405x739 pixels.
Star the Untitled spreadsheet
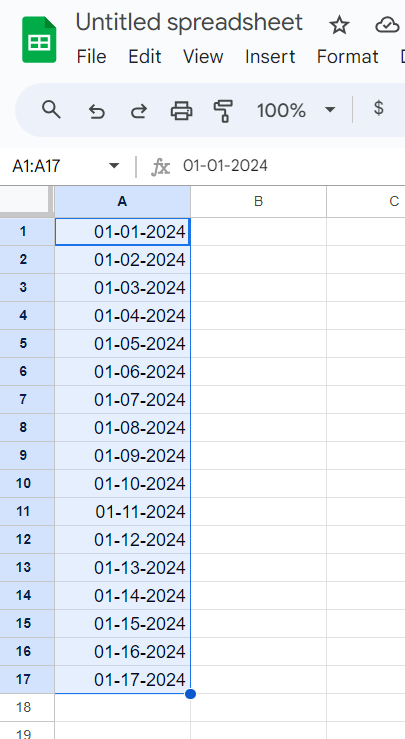pos(339,25)
